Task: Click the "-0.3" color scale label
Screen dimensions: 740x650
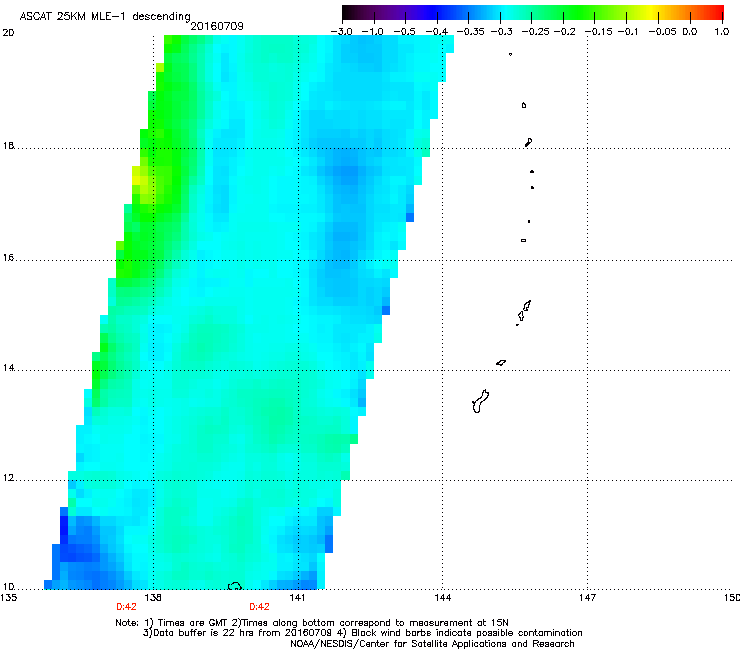Action: click(x=501, y=32)
